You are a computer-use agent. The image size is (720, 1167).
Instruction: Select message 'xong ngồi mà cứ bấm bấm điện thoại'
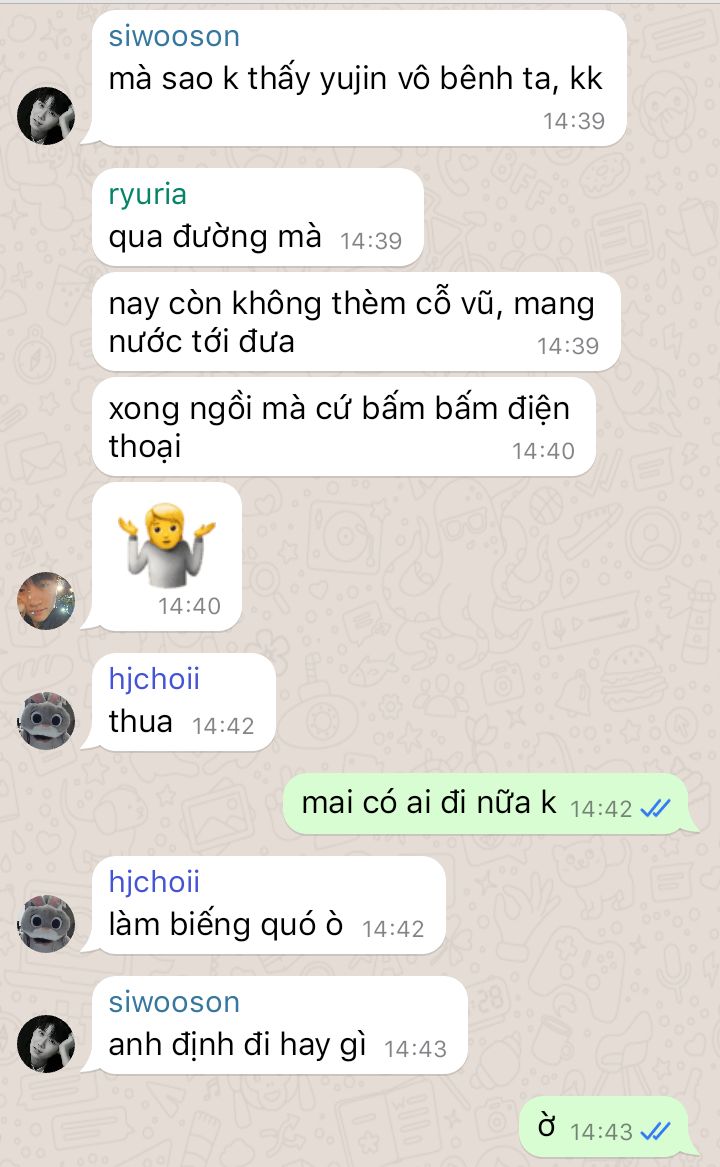343,426
